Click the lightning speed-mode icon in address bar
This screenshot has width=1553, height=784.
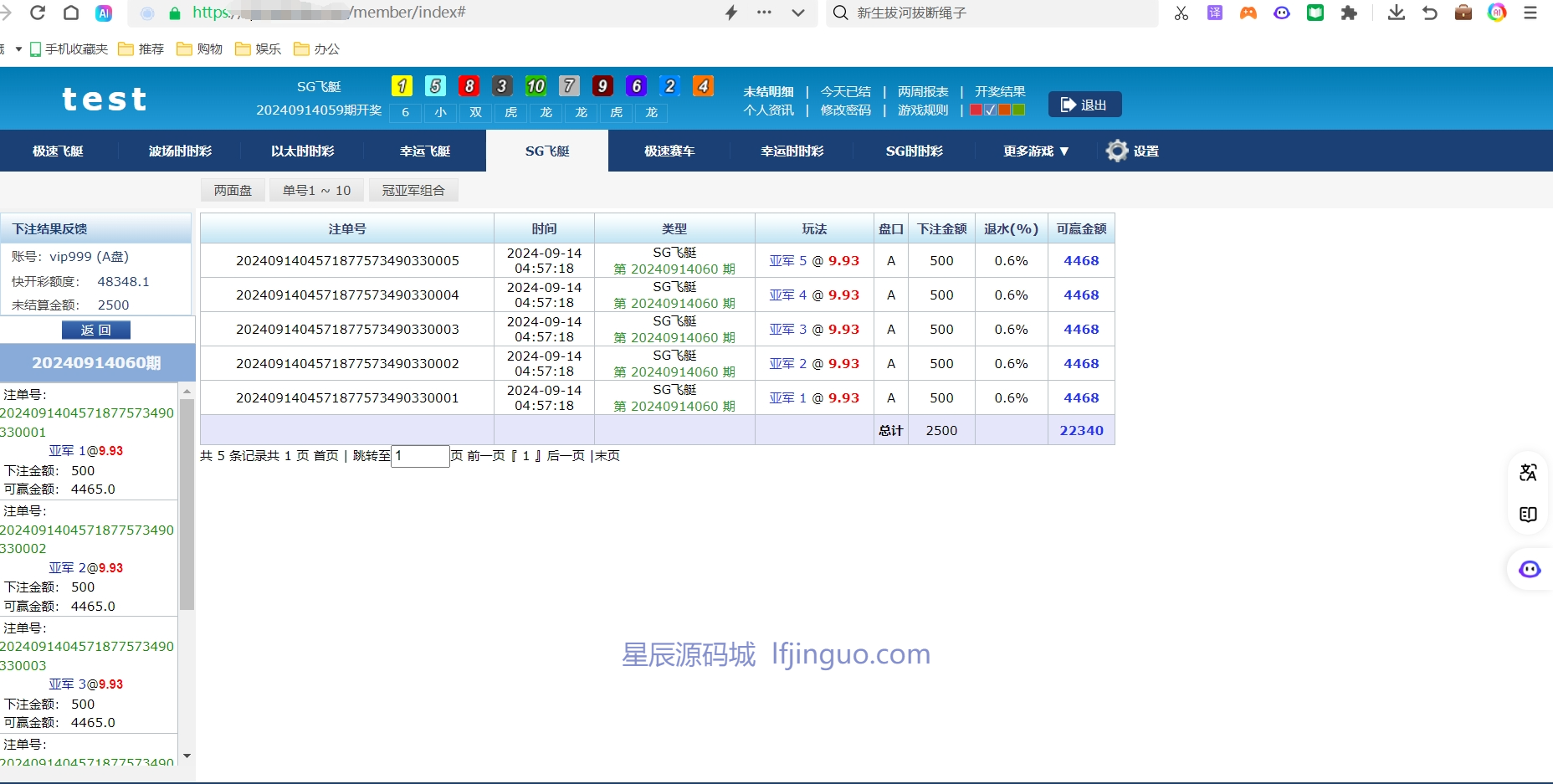click(x=731, y=13)
